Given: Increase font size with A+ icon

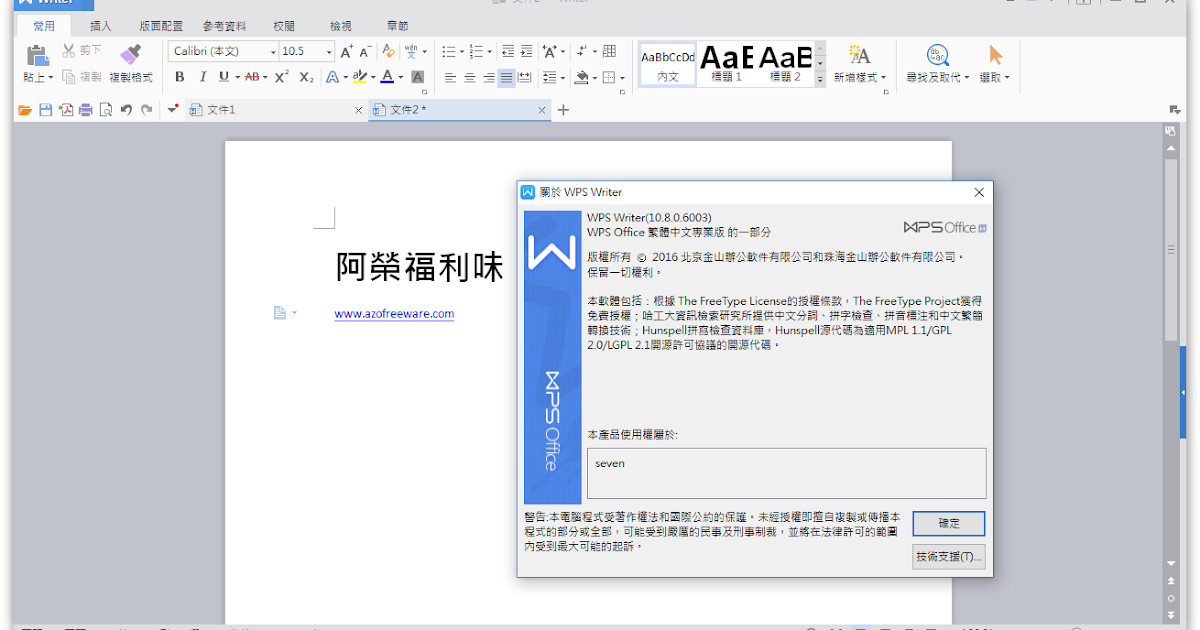Looking at the screenshot, I should pyautogui.click(x=347, y=51).
